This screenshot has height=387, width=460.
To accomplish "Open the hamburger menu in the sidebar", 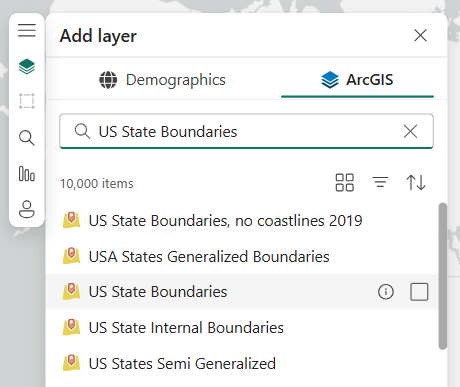I will tap(27, 30).
